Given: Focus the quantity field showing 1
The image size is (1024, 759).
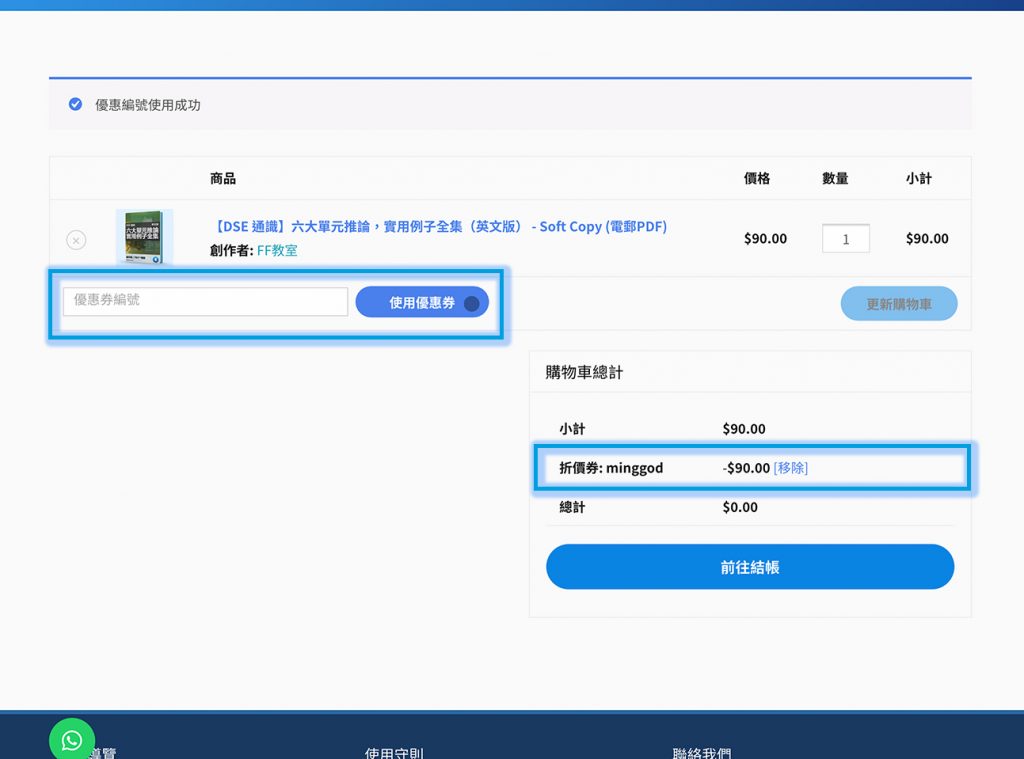Looking at the screenshot, I should (x=845, y=239).
